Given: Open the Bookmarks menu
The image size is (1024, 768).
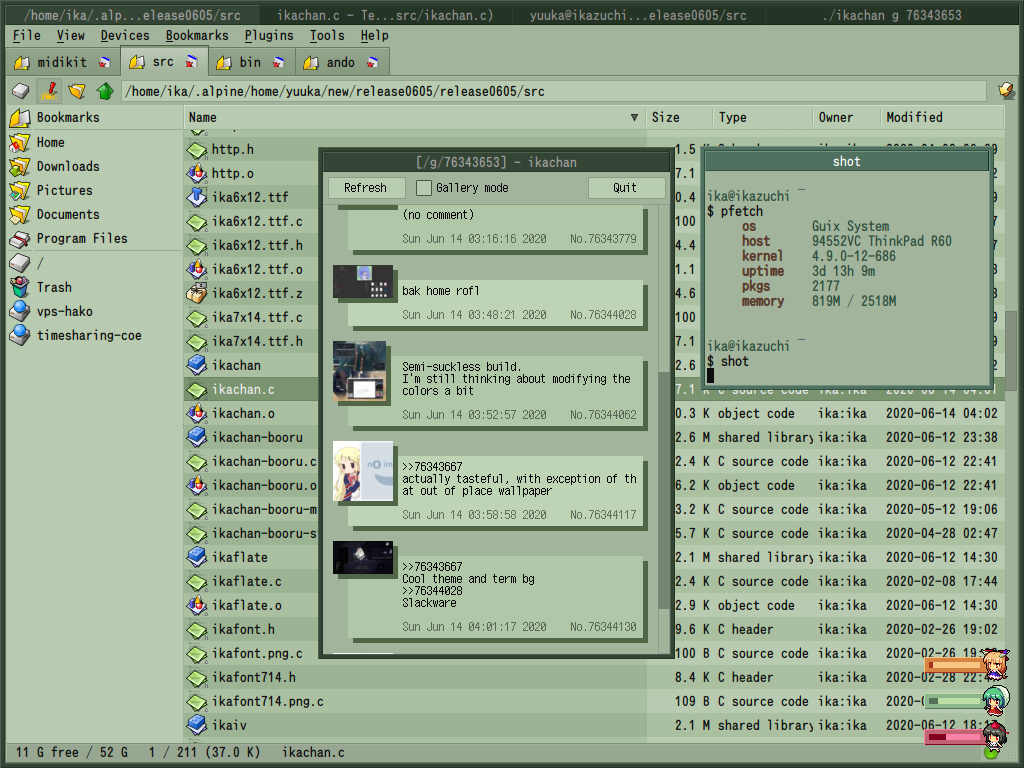Looking at the screenshot, I should click(x=197, y=35).
